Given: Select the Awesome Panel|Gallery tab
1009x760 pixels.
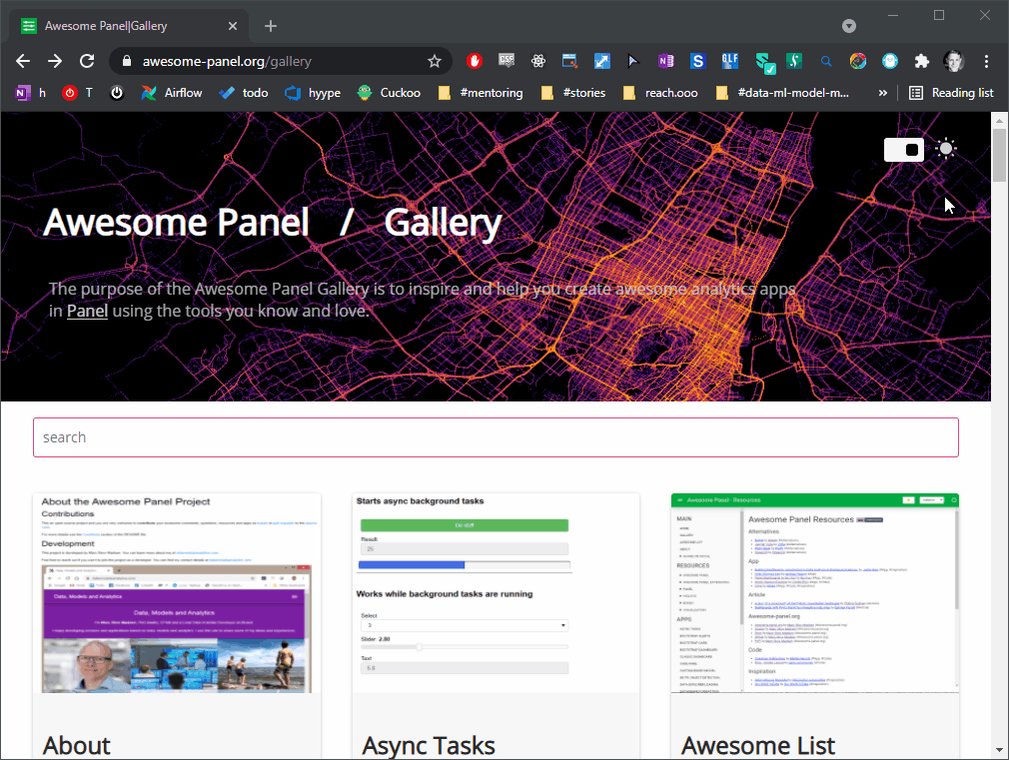Looking at the screenshot, I should [129, 26].
